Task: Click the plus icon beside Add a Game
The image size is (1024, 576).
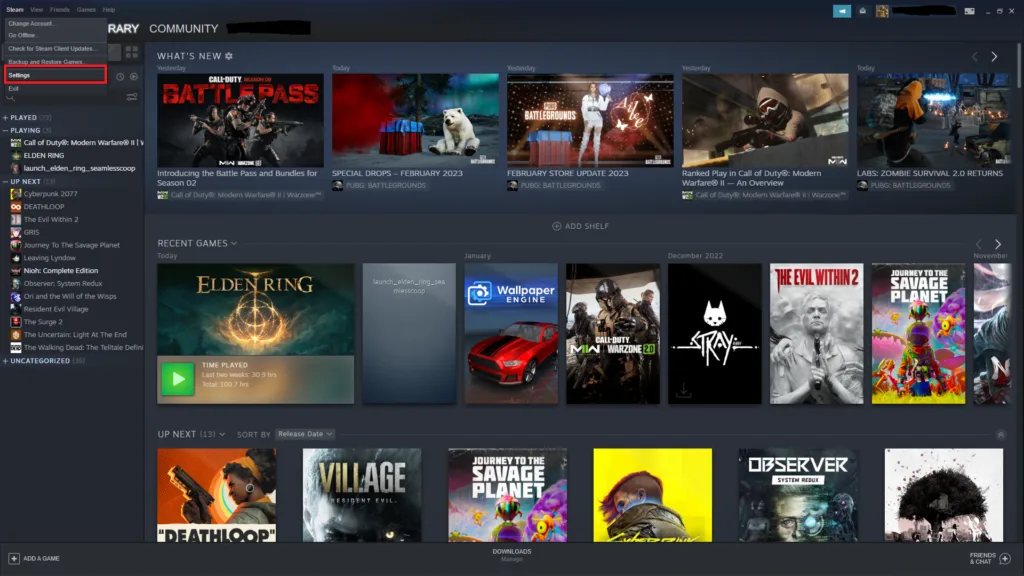Action: [14, 558]
